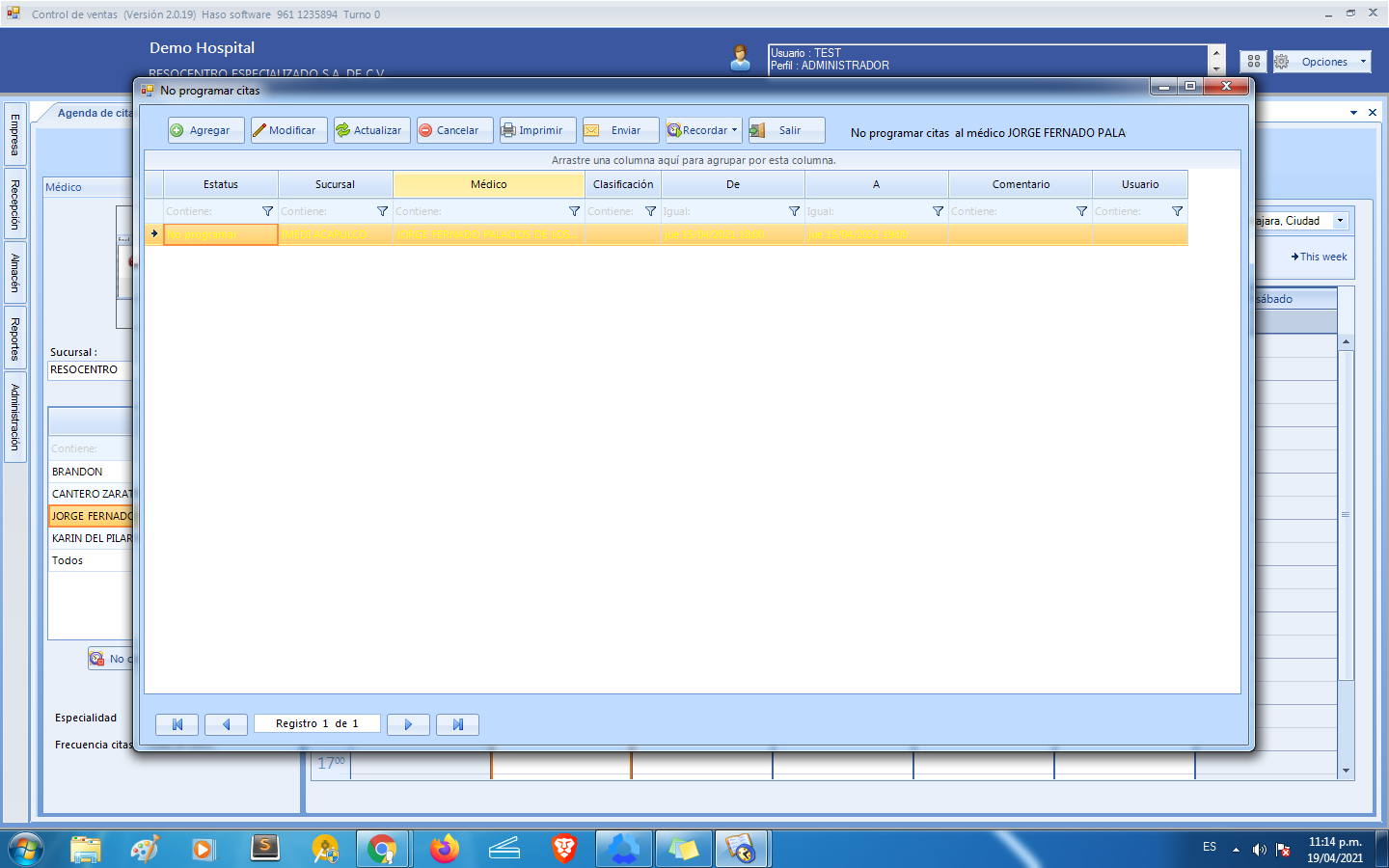This screenshot has width=1389, height=868.
Task: Open the Recepción side tab
Action: click(15, 204)
